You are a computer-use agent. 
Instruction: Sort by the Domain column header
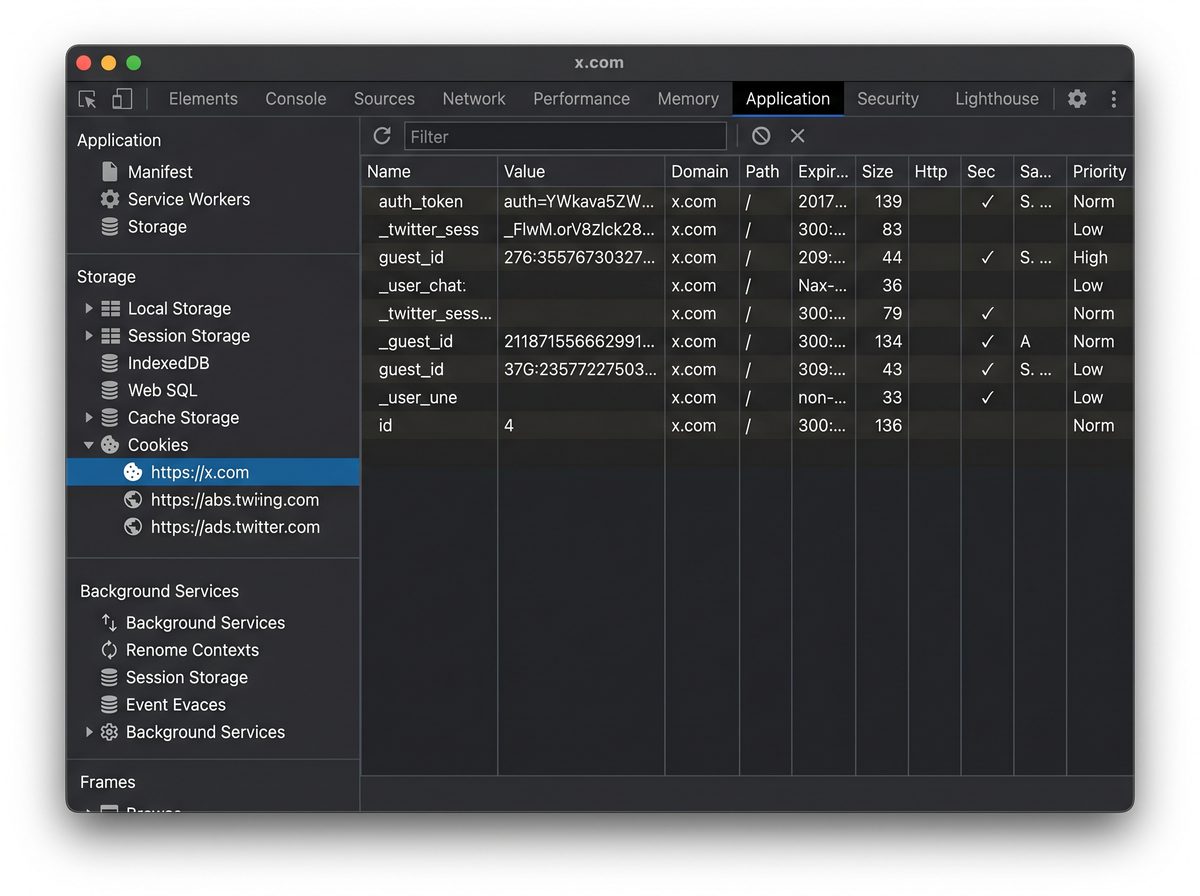click(700, 172)
